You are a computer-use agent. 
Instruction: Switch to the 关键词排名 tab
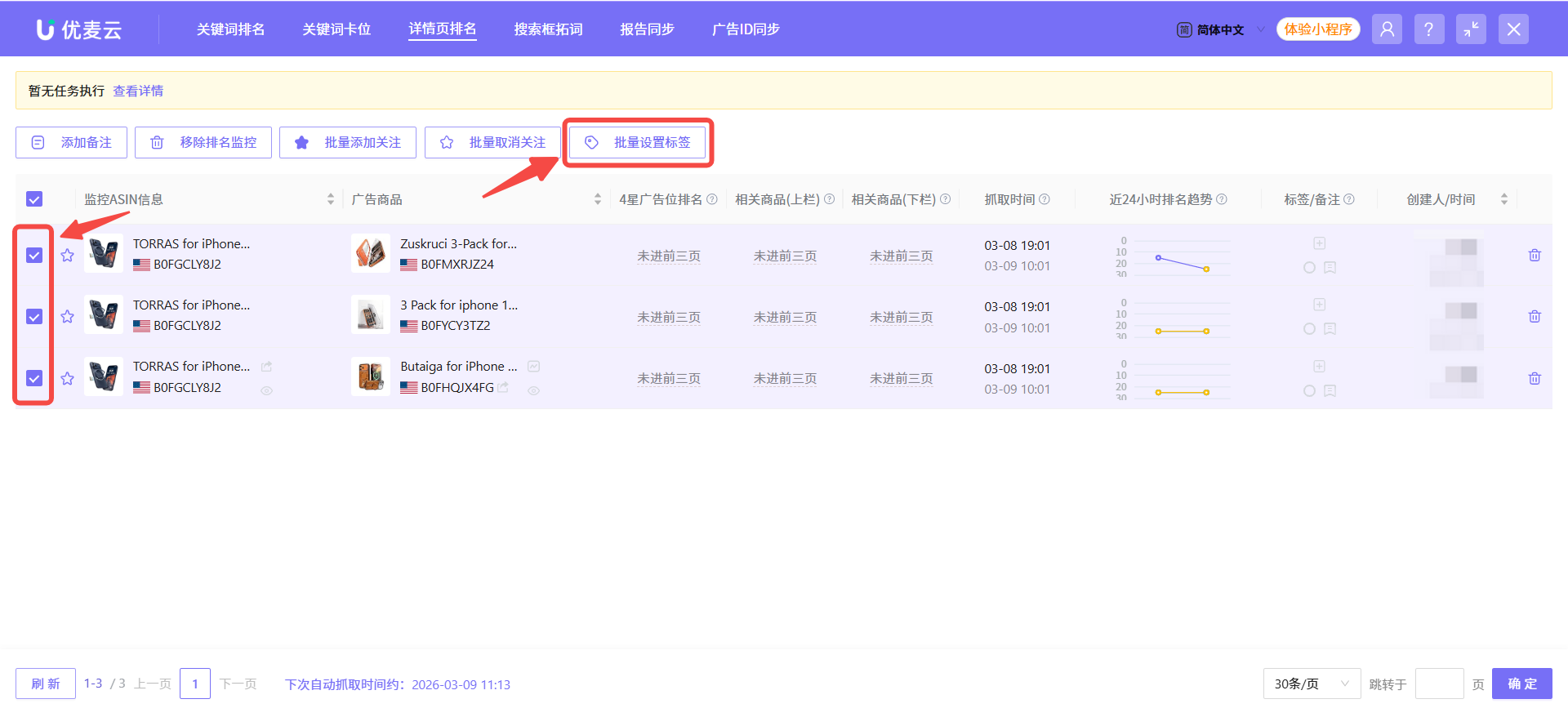click(230, 29)
